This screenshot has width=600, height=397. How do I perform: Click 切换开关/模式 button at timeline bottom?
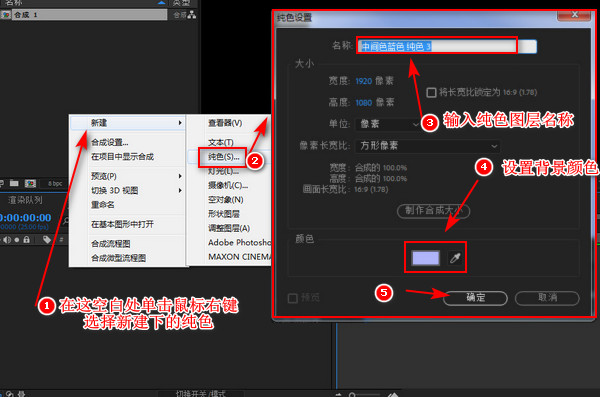point(201,394)
